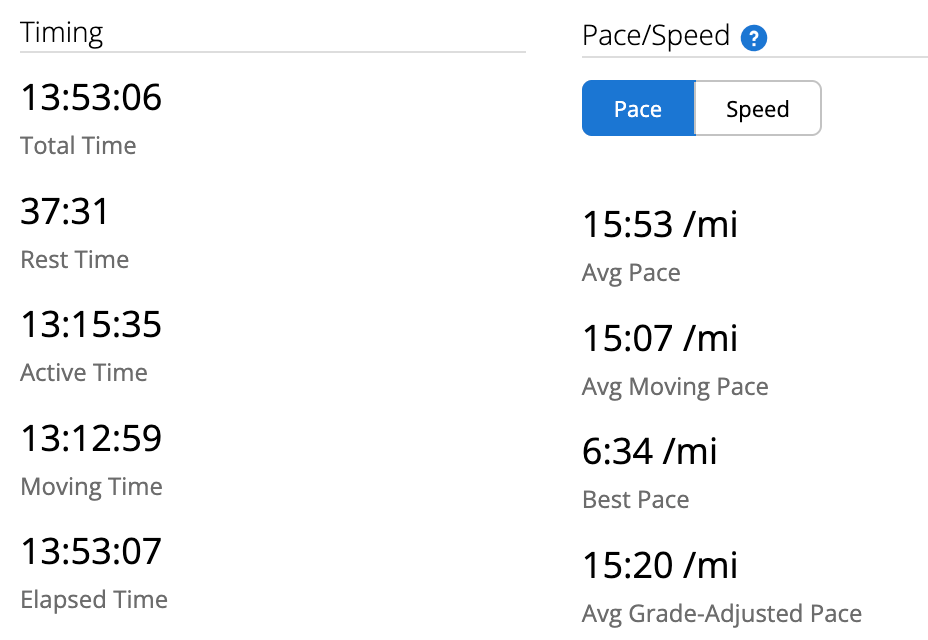Click the Total Time label

pyautogui.click(x=78, y=146)
